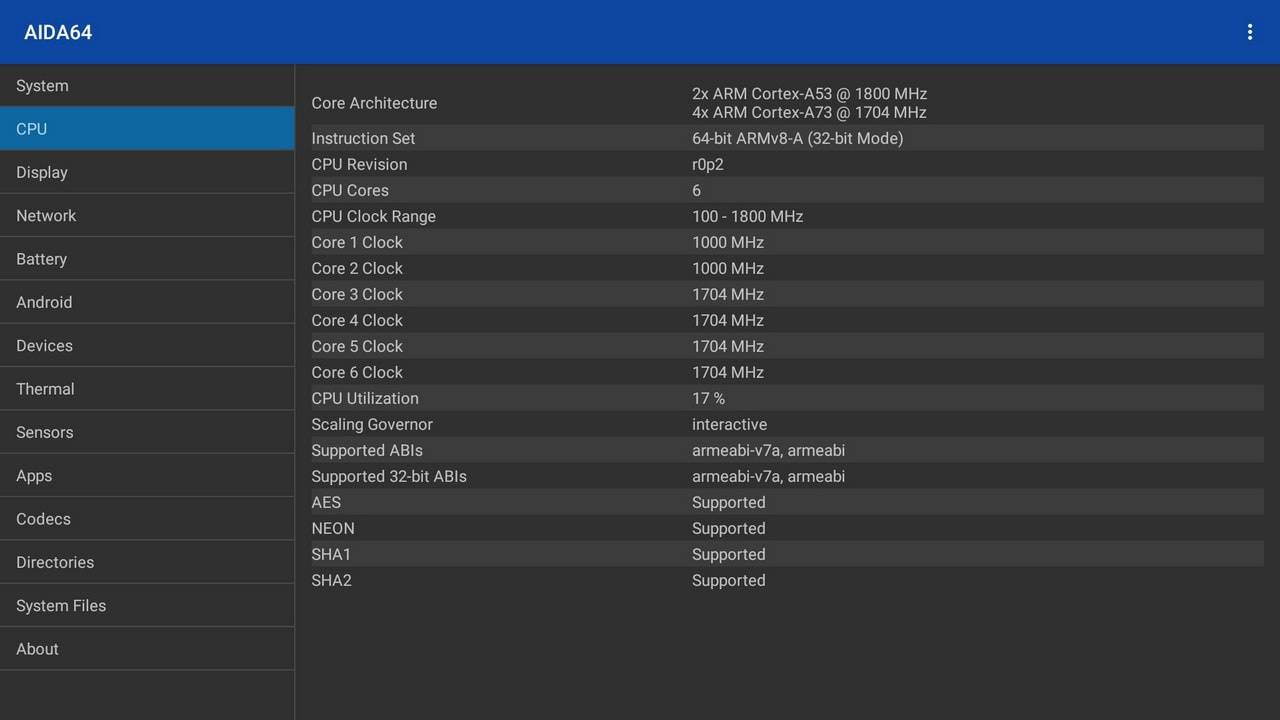Click the '64-bit ARMv8-A (32-bit Mode)' value
This screenshot has width=1280, height=720.
[x=797, y=138]
